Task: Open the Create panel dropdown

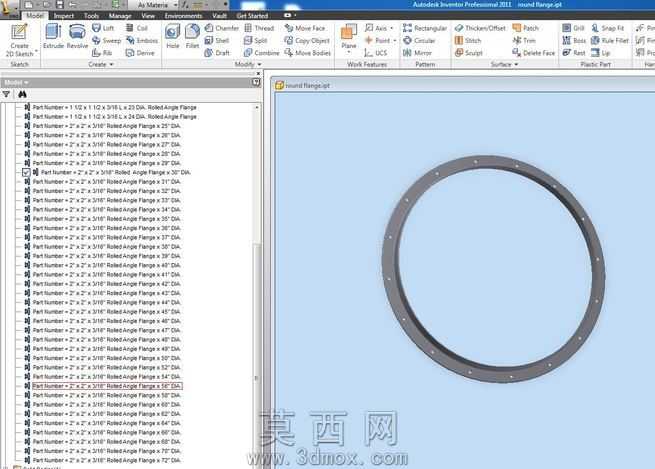Action: coord(101,64)
